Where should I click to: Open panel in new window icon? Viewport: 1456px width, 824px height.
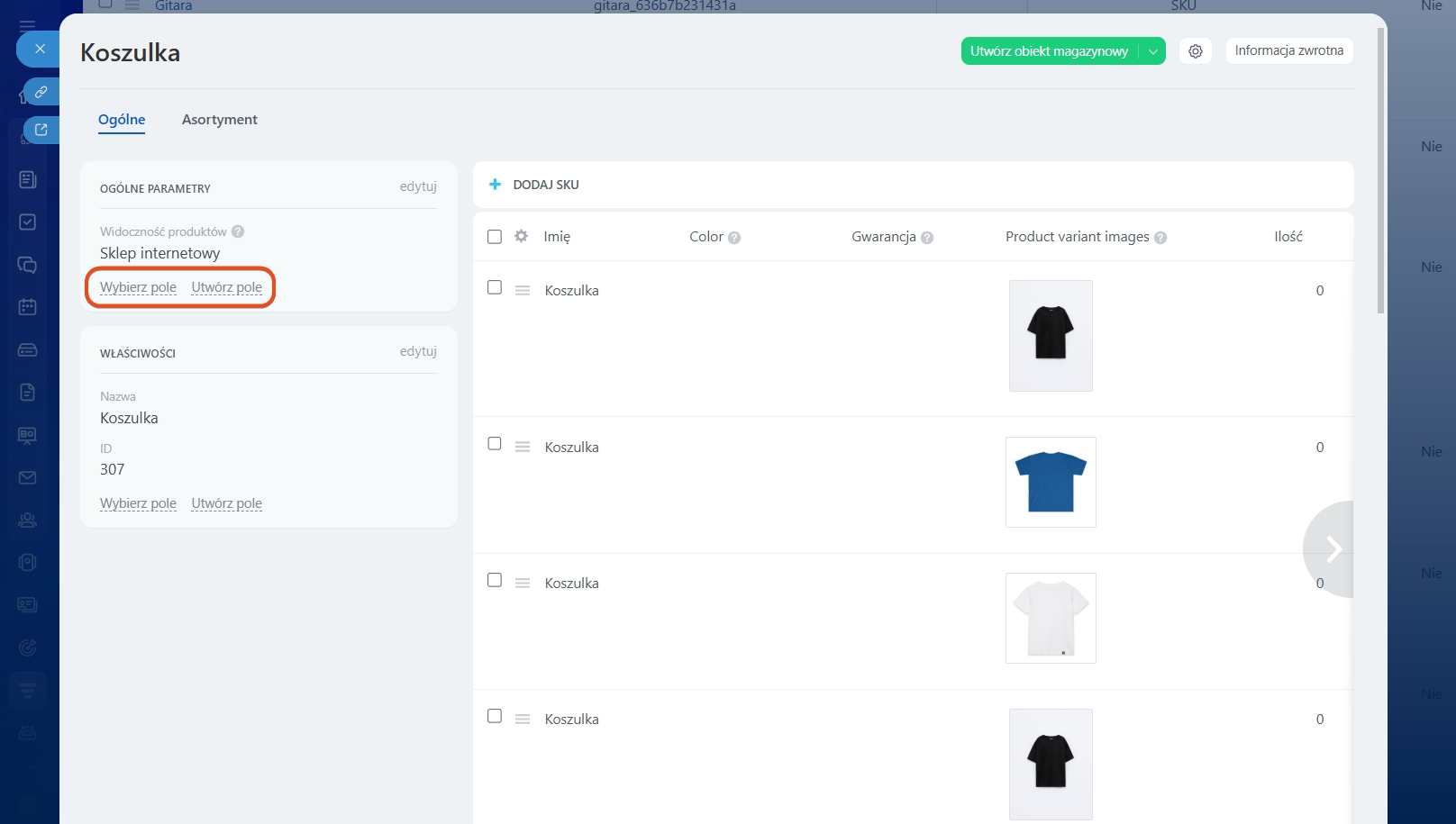point(41,130)
